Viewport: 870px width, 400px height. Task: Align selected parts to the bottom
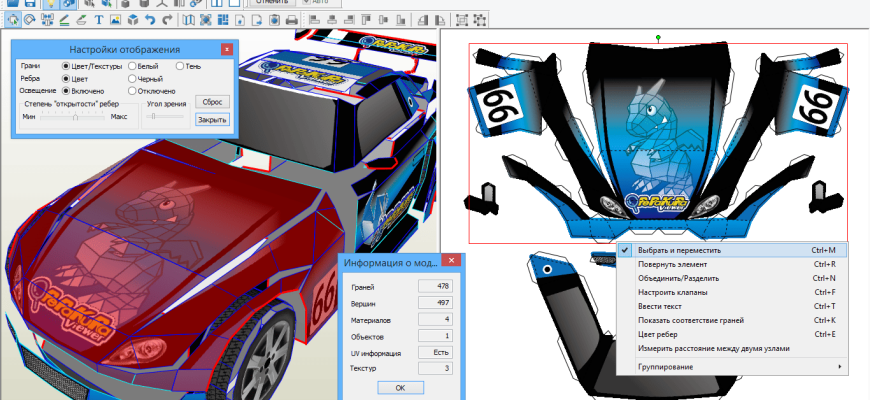(401, 20)
